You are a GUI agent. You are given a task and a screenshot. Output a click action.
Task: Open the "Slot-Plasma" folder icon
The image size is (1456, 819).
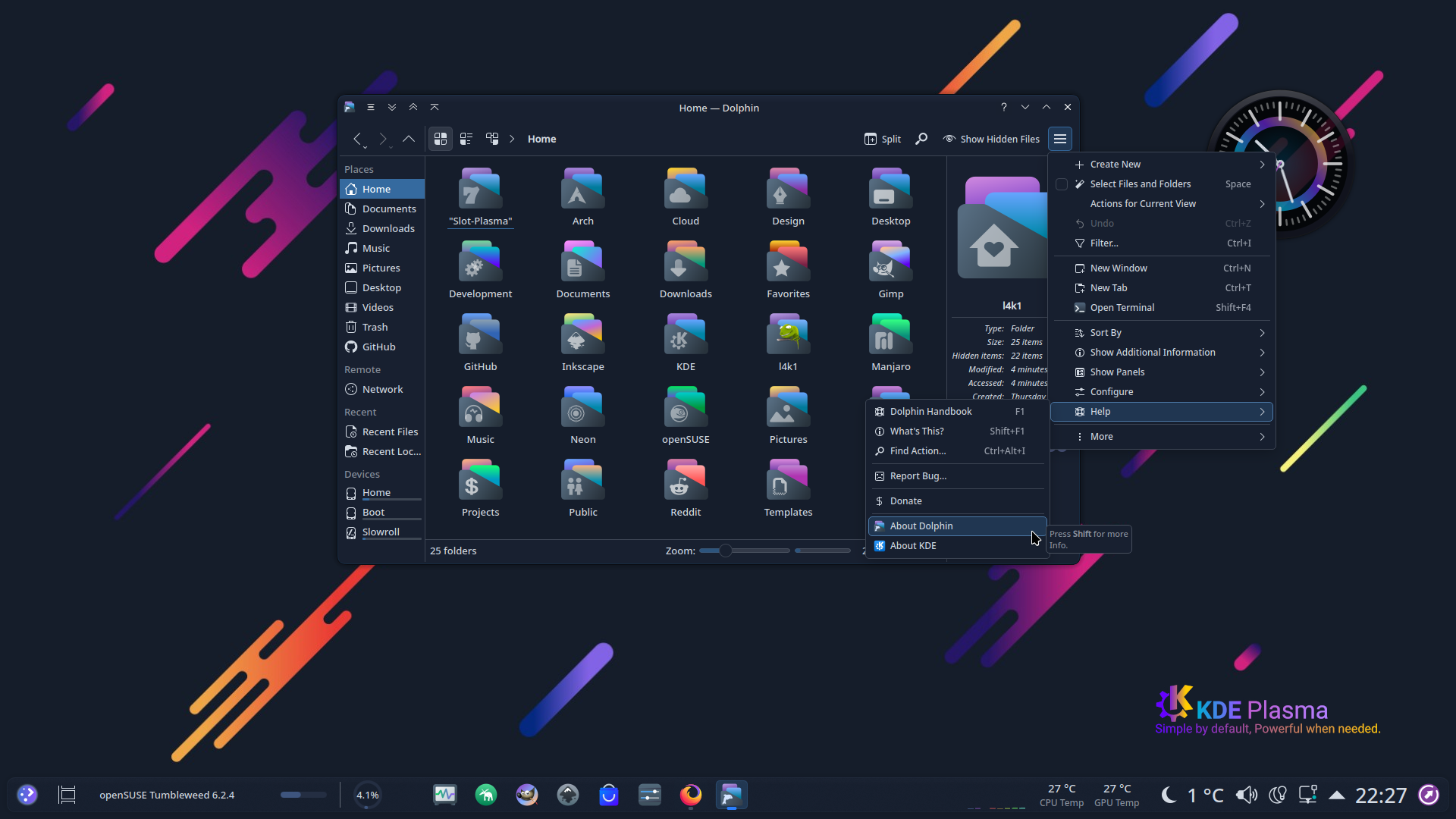pos(480,190)
